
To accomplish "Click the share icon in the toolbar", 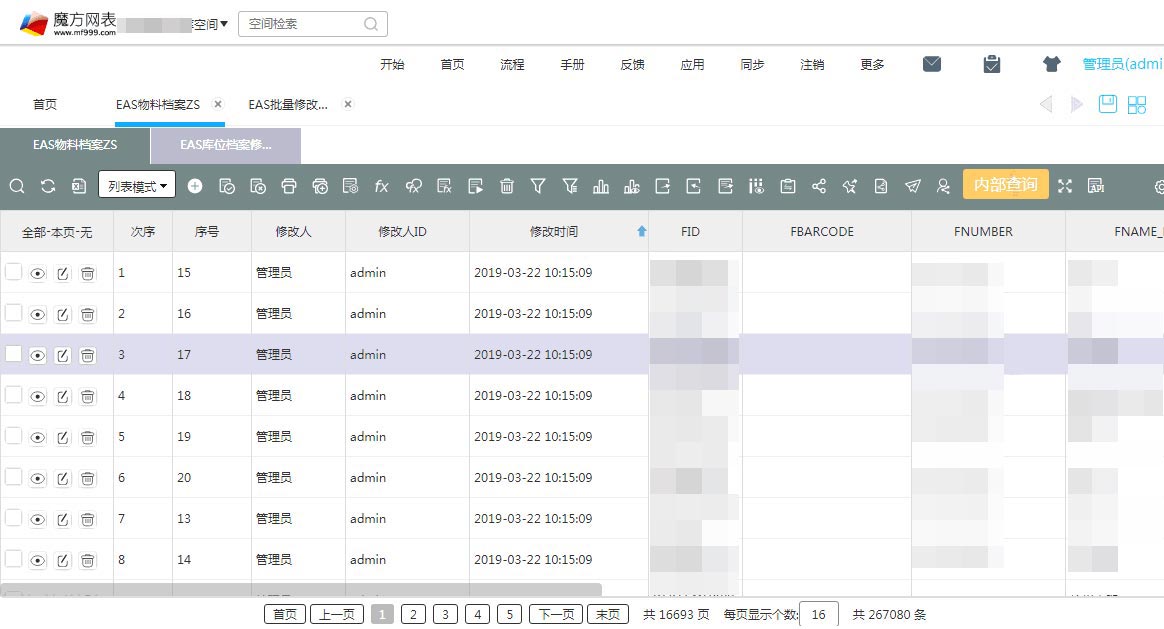I will coord(819,185).
